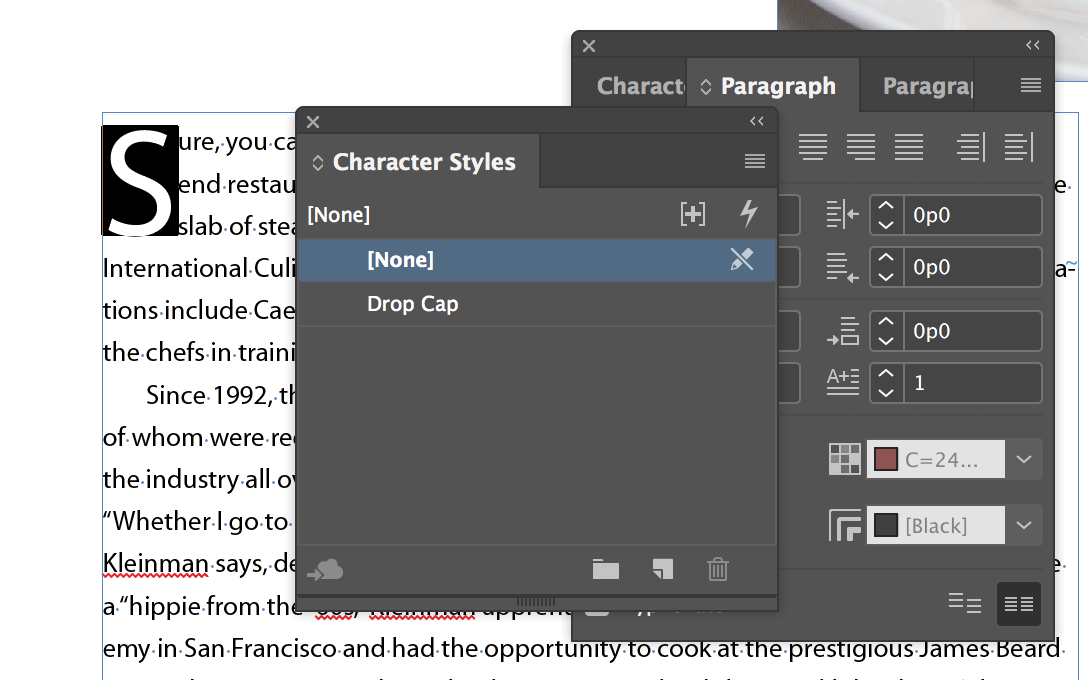The width and height of the screenshot is (1088, 680).
Task: Delete selected style with trash icon
Action: pos(717,570)
